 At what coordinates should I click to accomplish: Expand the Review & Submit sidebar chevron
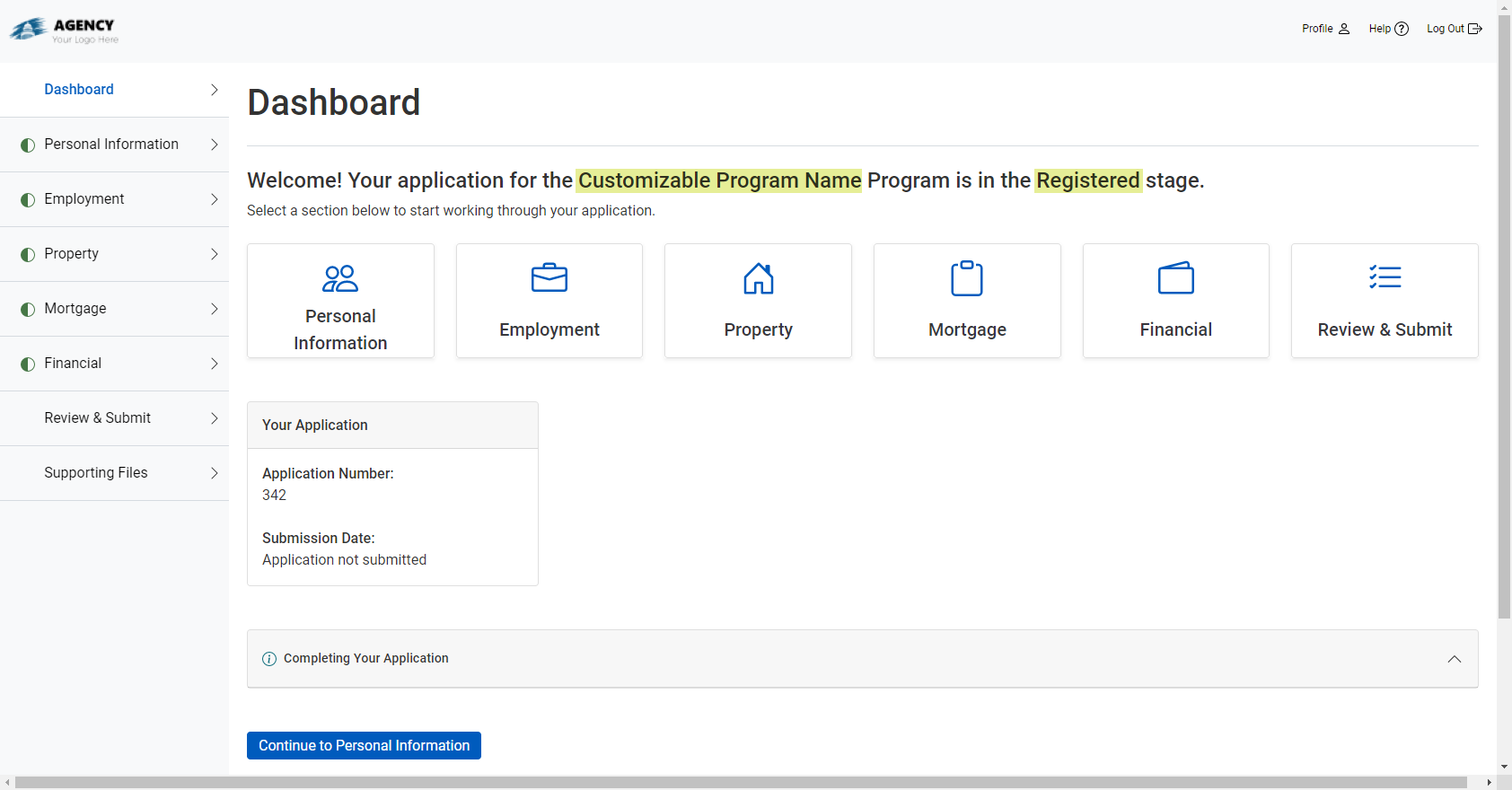pyautogui.click(x=214, y=418)
